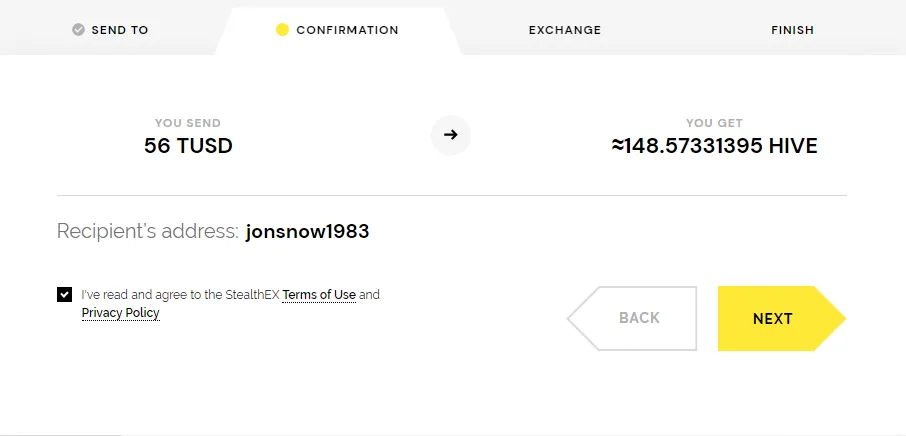Image resolution: width=906 pixels, height=436 pixels.
Task: Click the You Get label
Action: (715, 123)
